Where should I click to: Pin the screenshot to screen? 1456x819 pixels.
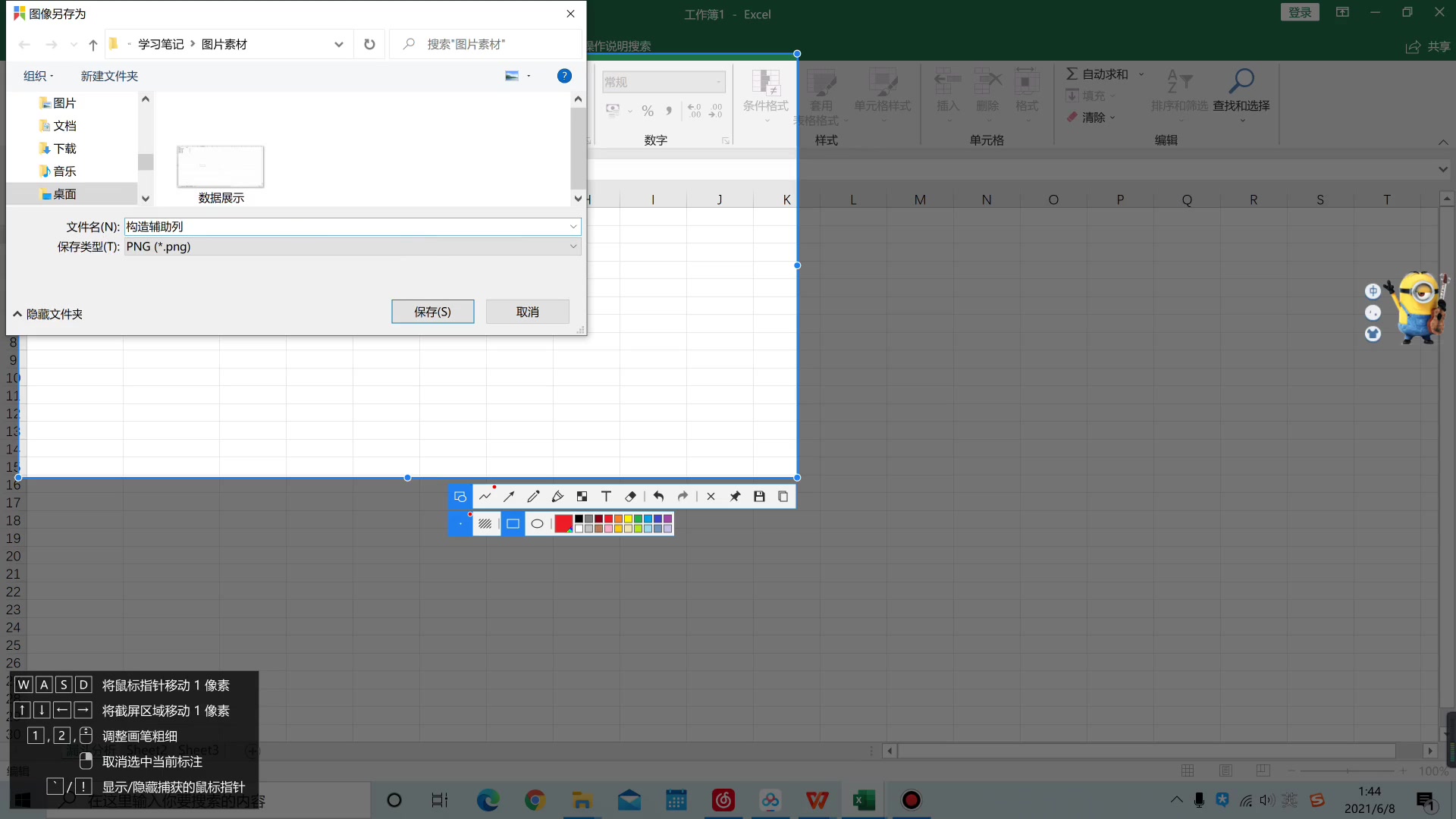[x=735, y=497]
